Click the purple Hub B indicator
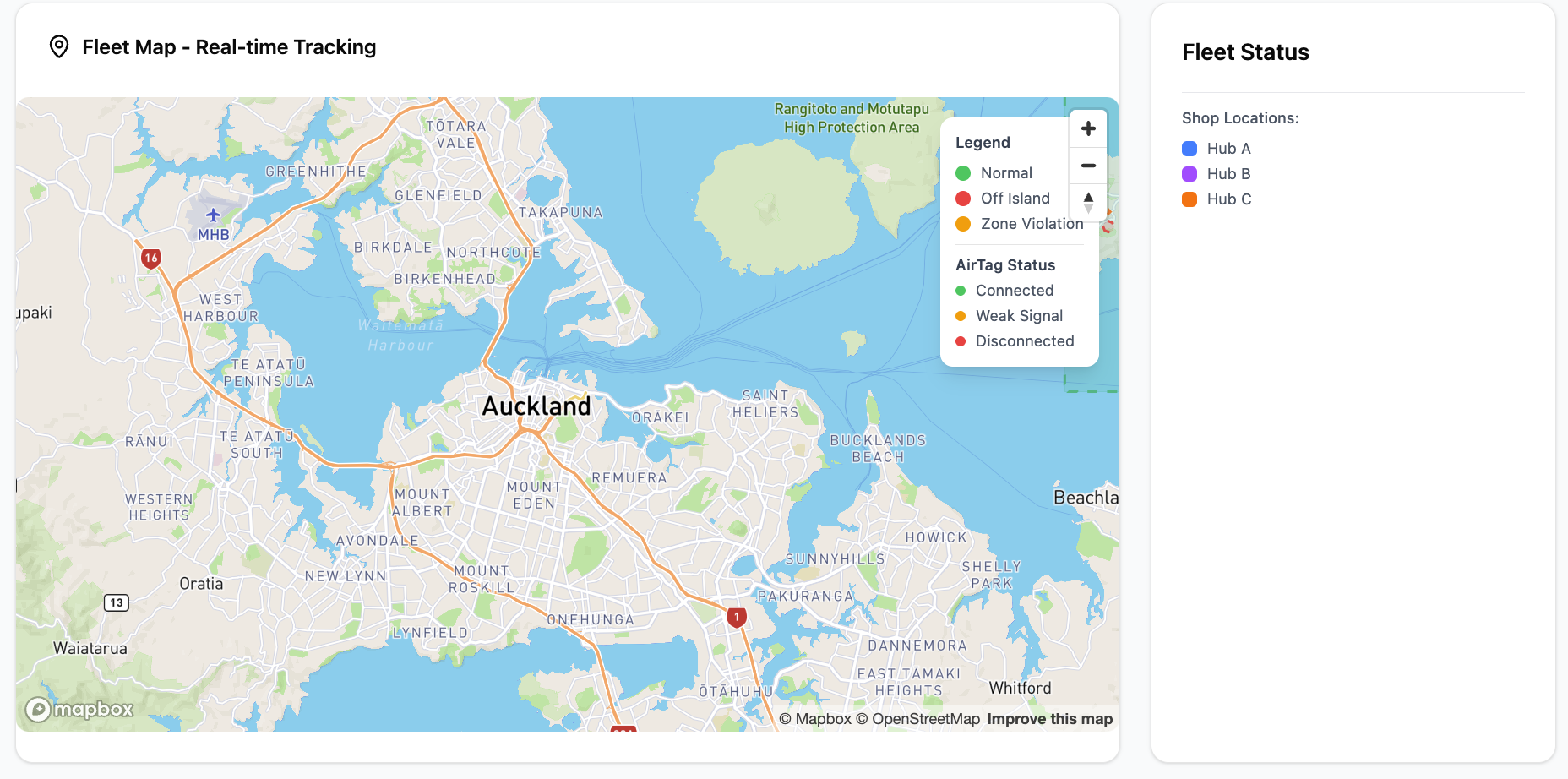 click(x=1190, y=173)
